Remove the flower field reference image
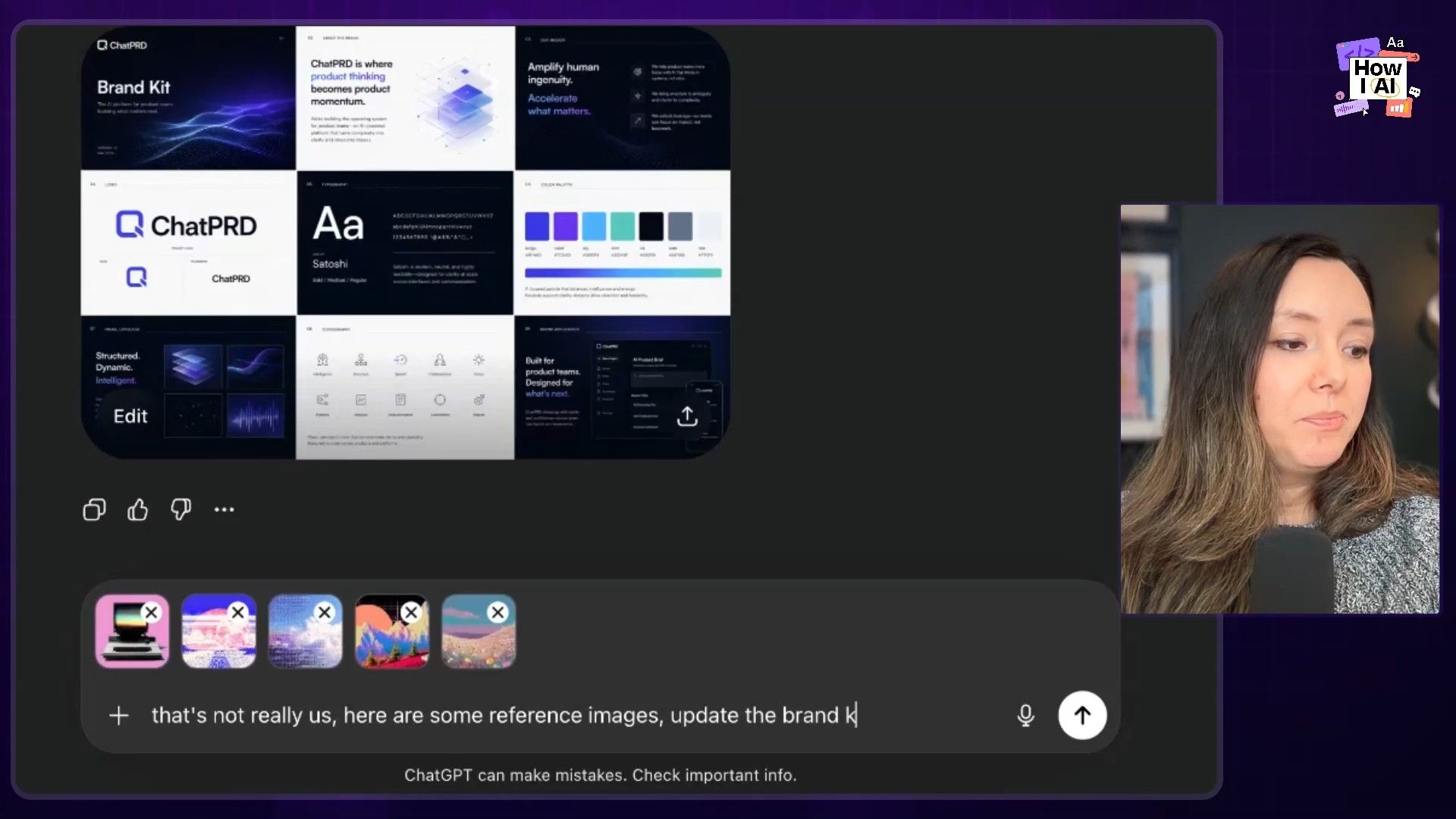The image size is (1456, 819). (497, 612)
